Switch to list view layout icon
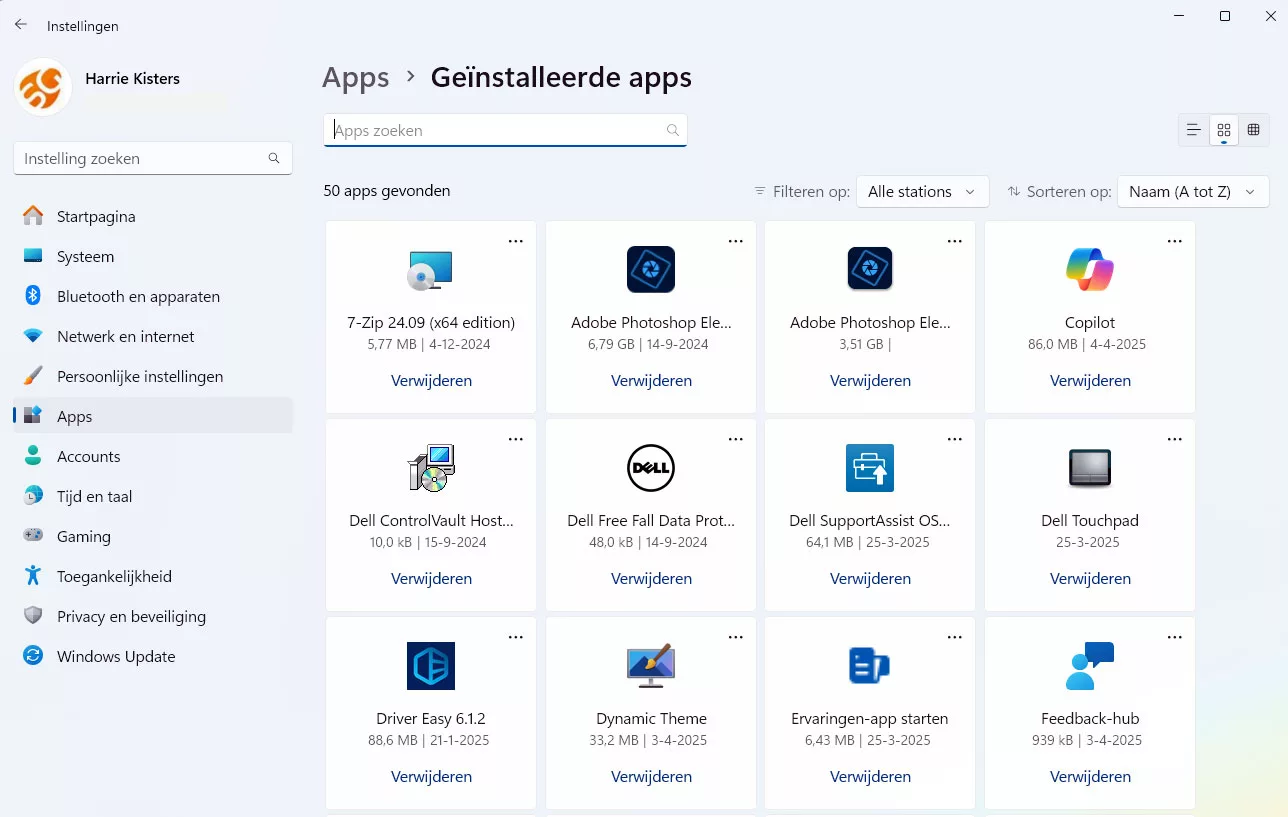1288x817 pixels. [1193, 130]
